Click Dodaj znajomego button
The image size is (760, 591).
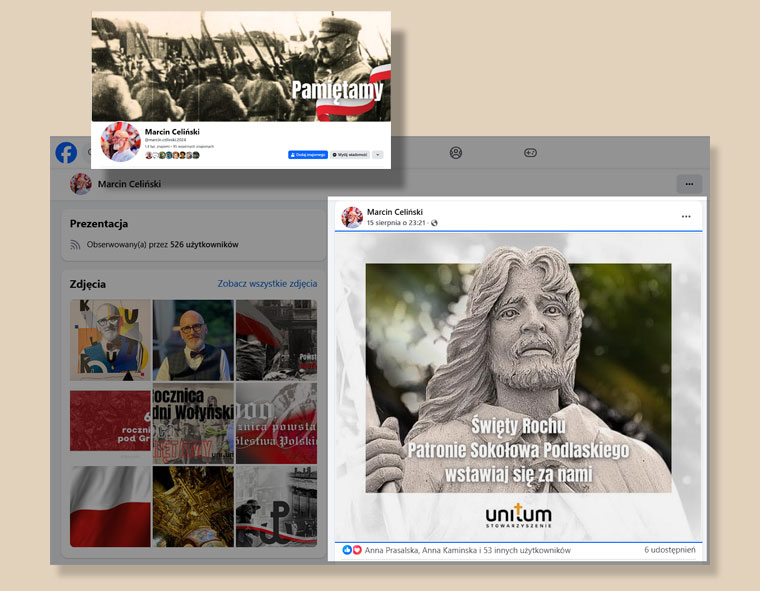pos(308,155)
